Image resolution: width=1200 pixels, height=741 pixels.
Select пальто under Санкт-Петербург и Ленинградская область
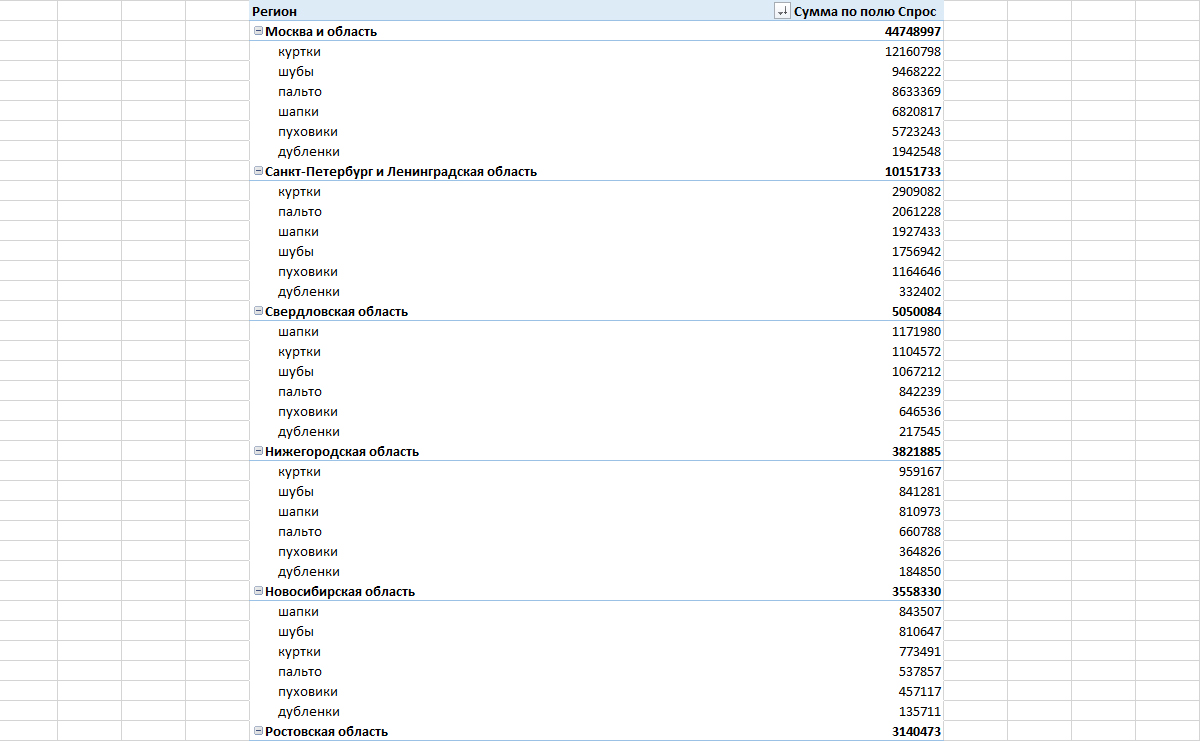[x=300, y=211]
